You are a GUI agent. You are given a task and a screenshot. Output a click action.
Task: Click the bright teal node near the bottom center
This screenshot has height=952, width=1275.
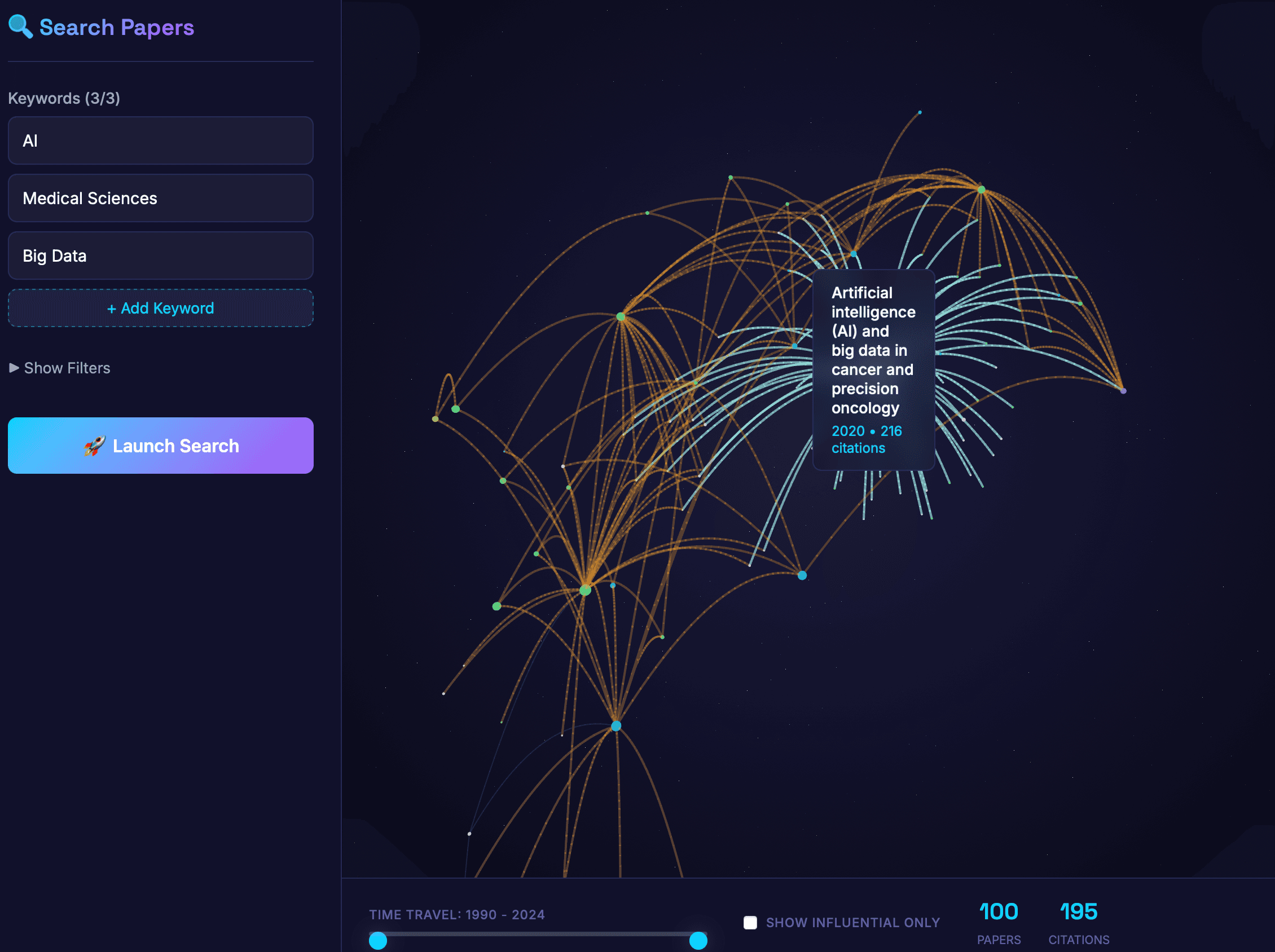tap(616, 726)
